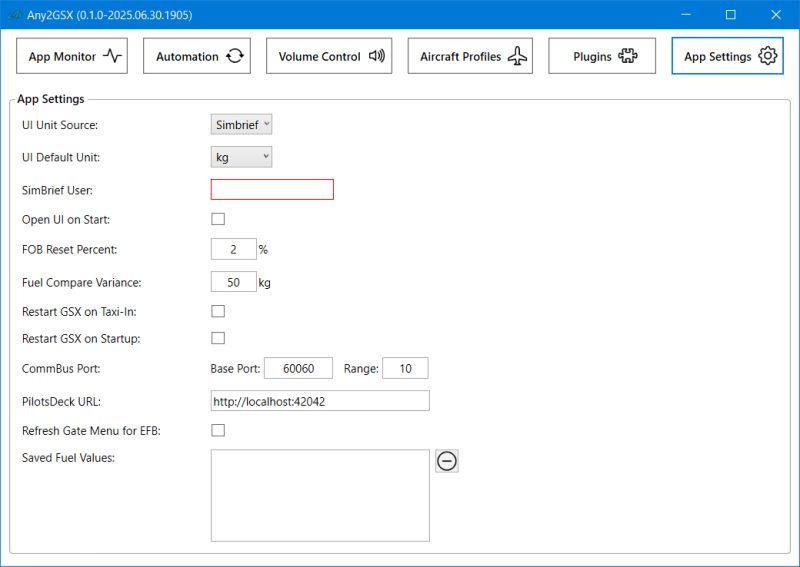This screenshot has width=800, height=567.
Task: Open the App Monitor tab
Action: [x=72, y=56]
